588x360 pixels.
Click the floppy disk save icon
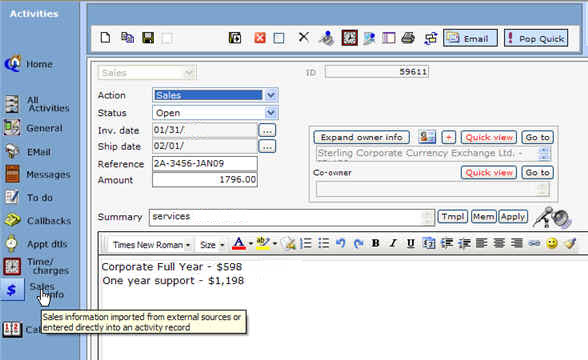(148, 38)
